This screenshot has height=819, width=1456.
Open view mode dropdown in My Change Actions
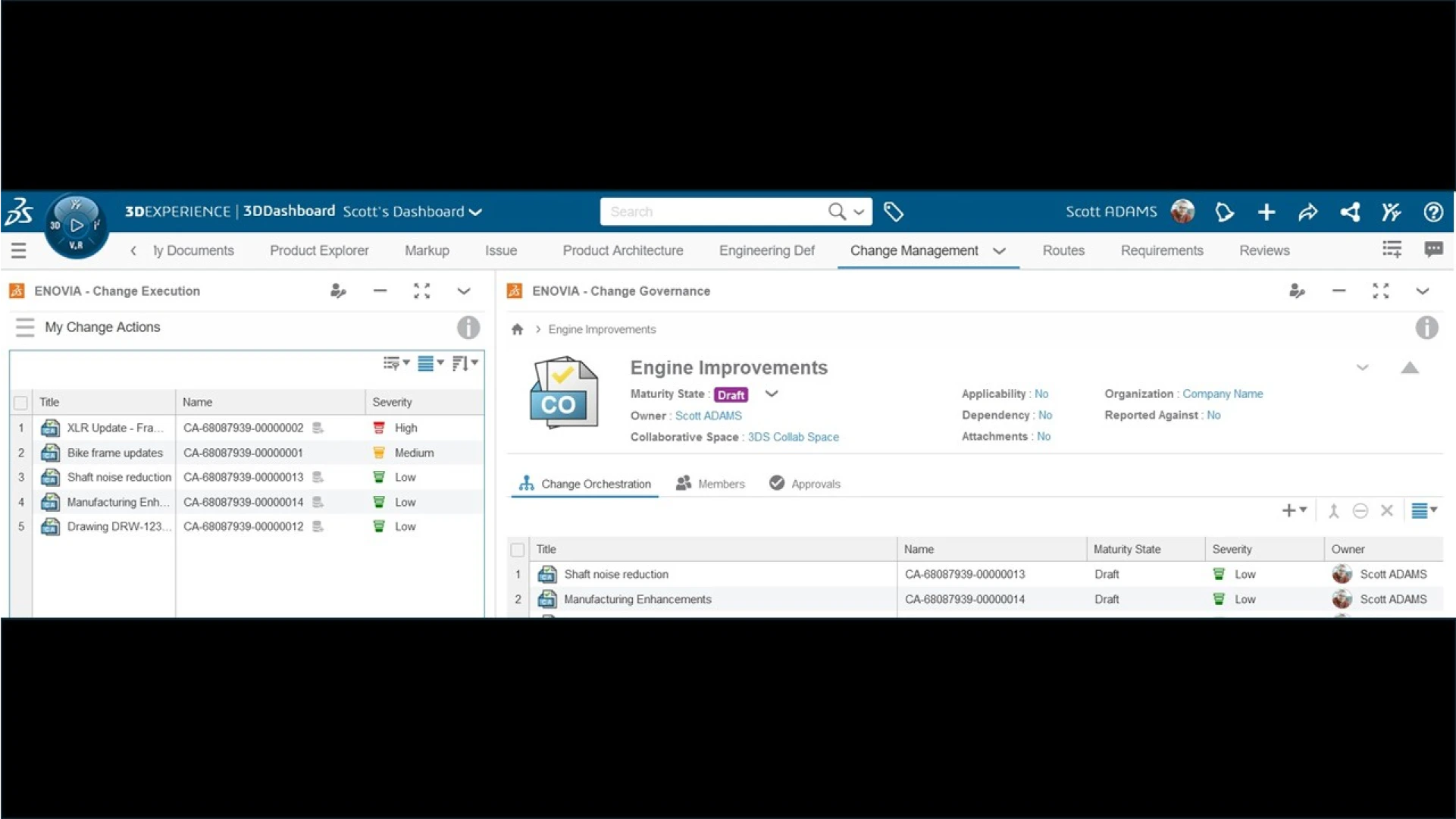[431, 363]
